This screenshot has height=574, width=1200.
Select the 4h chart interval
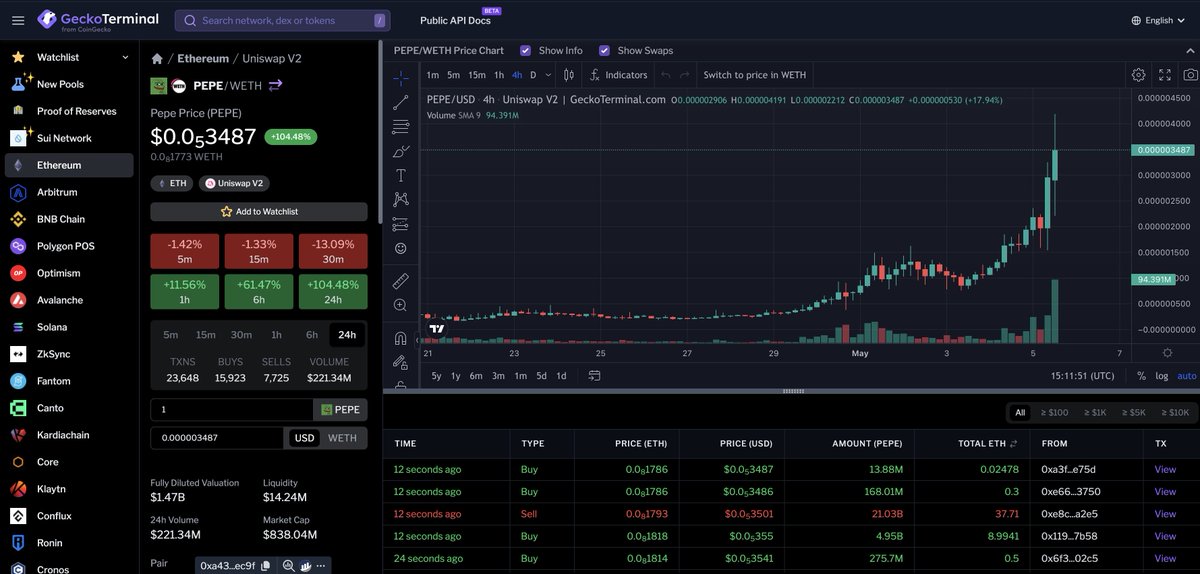[x=517, y=75]
